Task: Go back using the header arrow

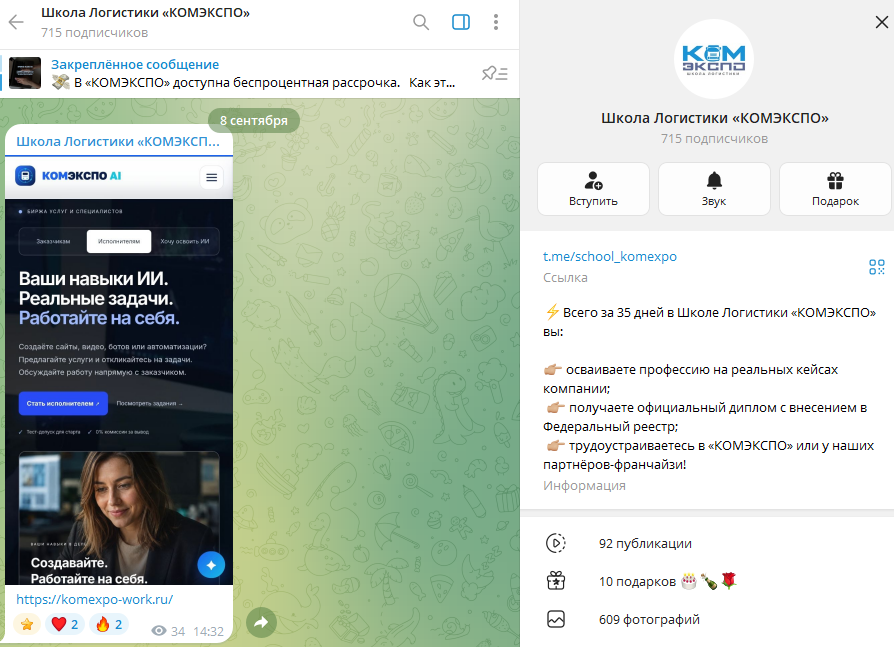Action: [16, 22]
